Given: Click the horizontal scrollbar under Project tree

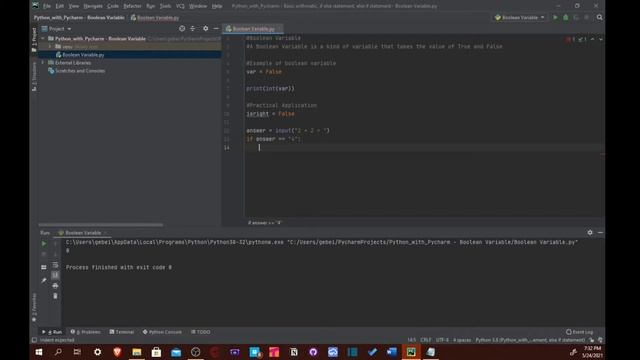Looking at the screenshot, I should (x=100, y=224).
